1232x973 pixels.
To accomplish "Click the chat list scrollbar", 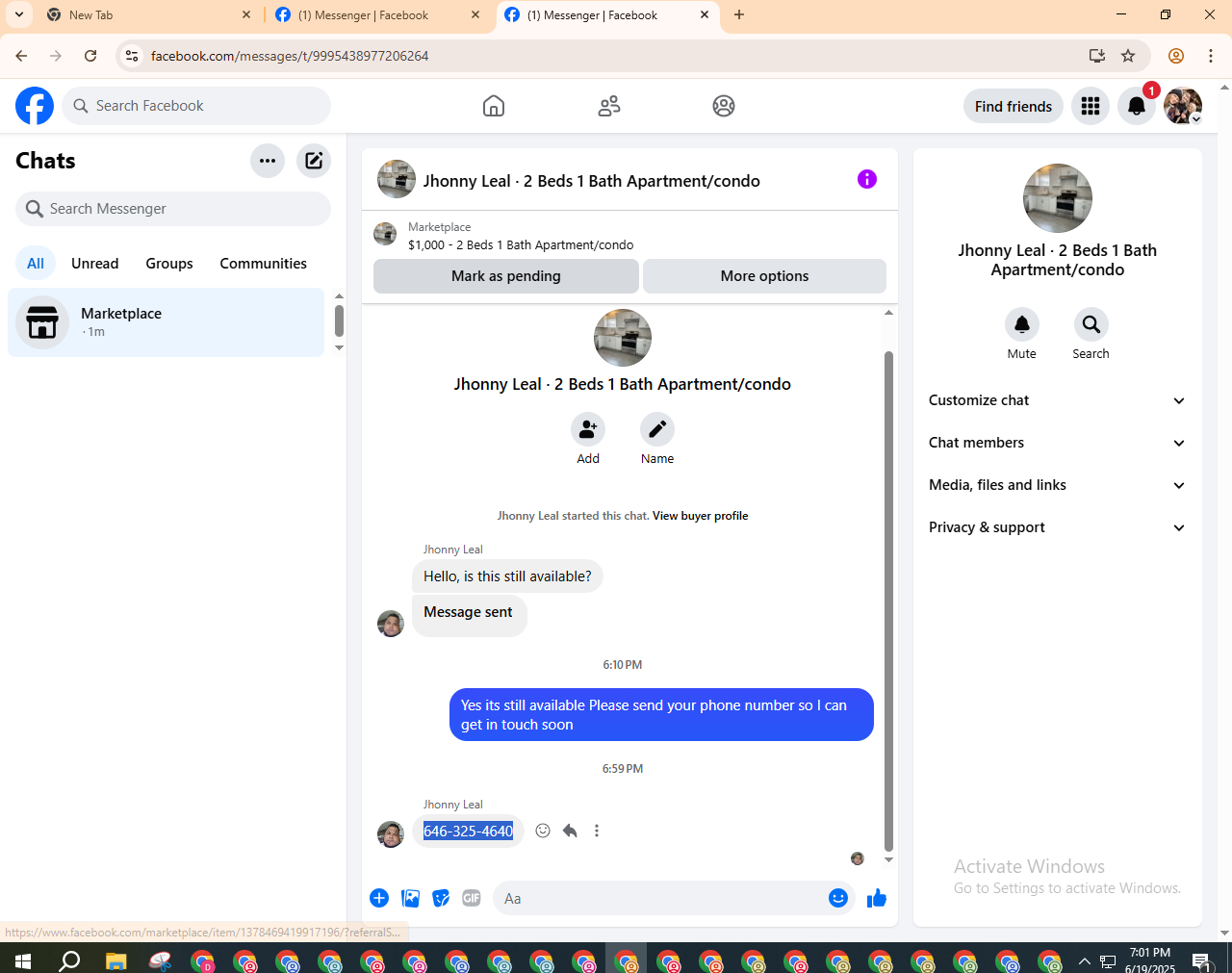I will point(339,320).
